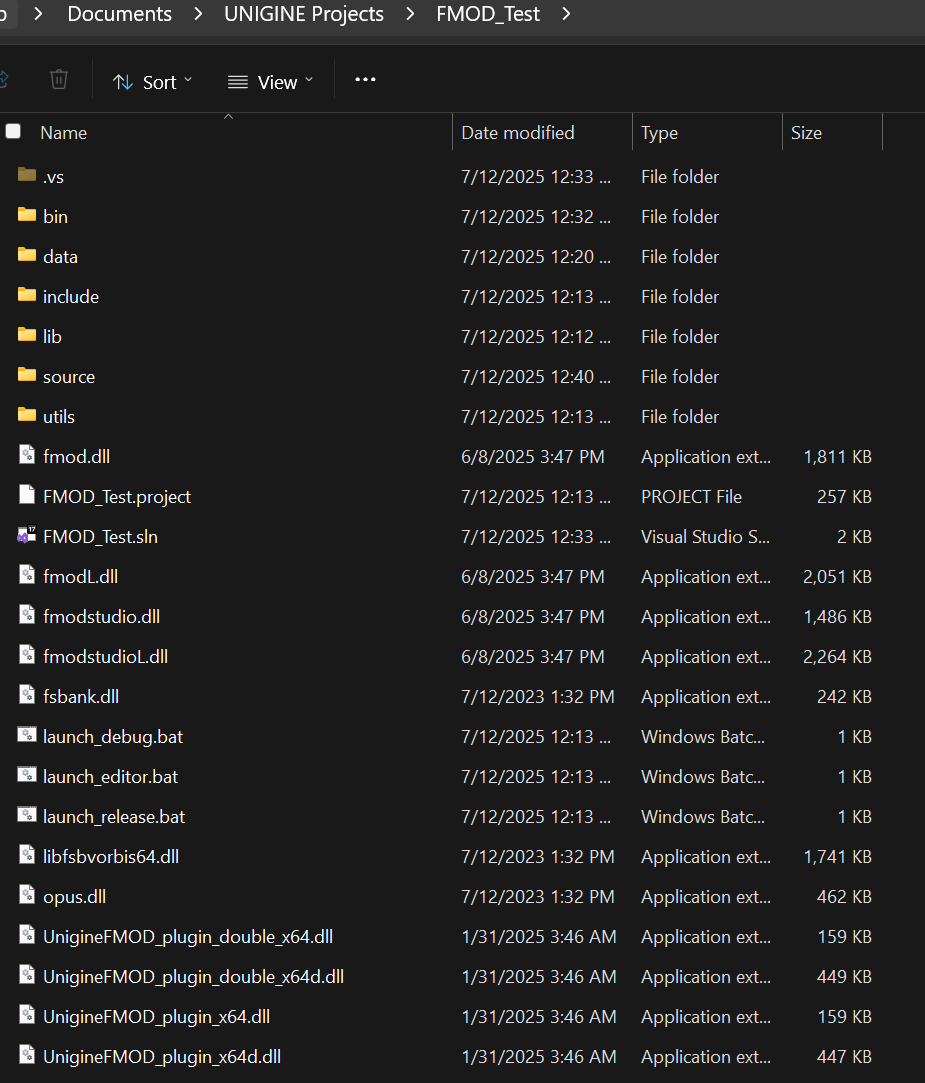Click the launch_editor.bat batch file icon

pyautogui.click(x=27, y=776)
